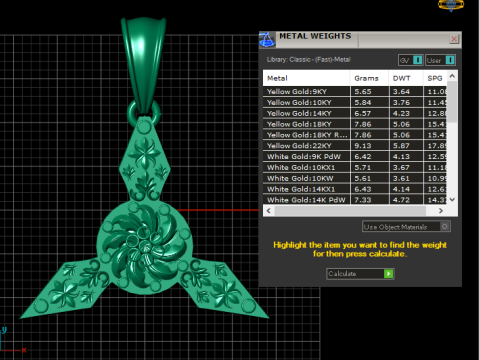Image resolution: width=480 pixels, height=360 pixels.
Task: Select the Yellow Gold:10KY row
Action: click(355, 102)
